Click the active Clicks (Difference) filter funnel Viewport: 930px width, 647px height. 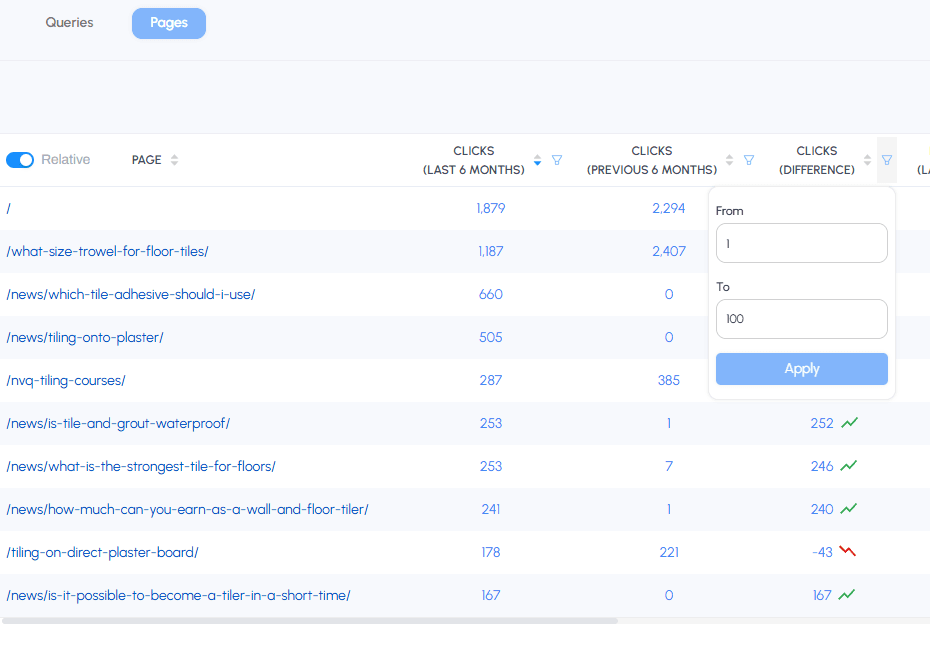pyautogui.click(x=886, y=159)
